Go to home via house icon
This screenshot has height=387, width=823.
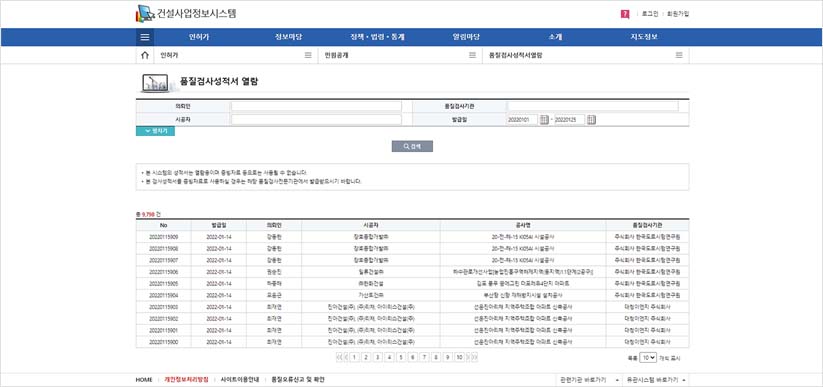(x=145, y=55)
